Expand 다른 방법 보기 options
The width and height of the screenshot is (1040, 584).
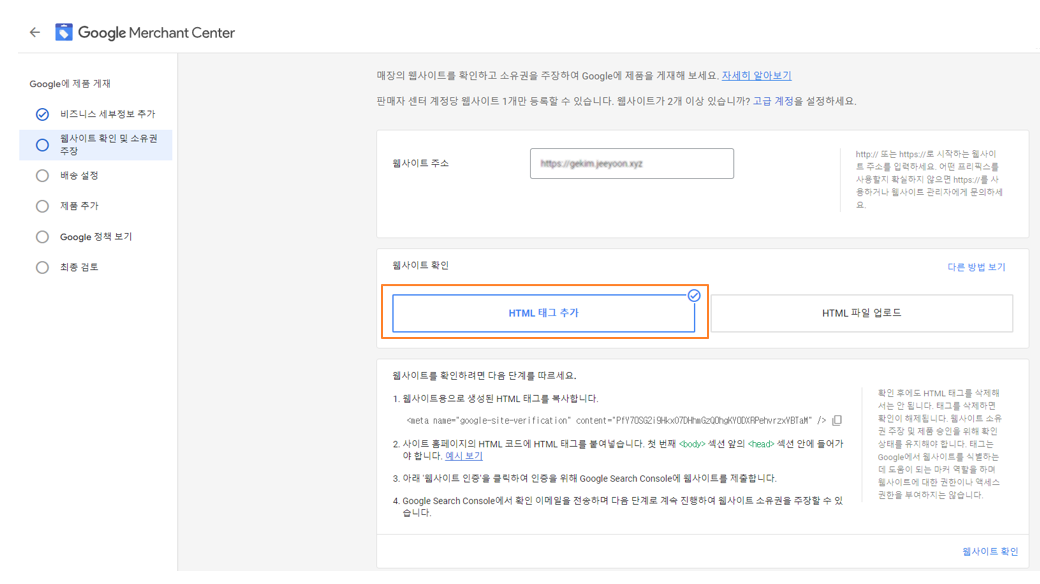point(976,267)
